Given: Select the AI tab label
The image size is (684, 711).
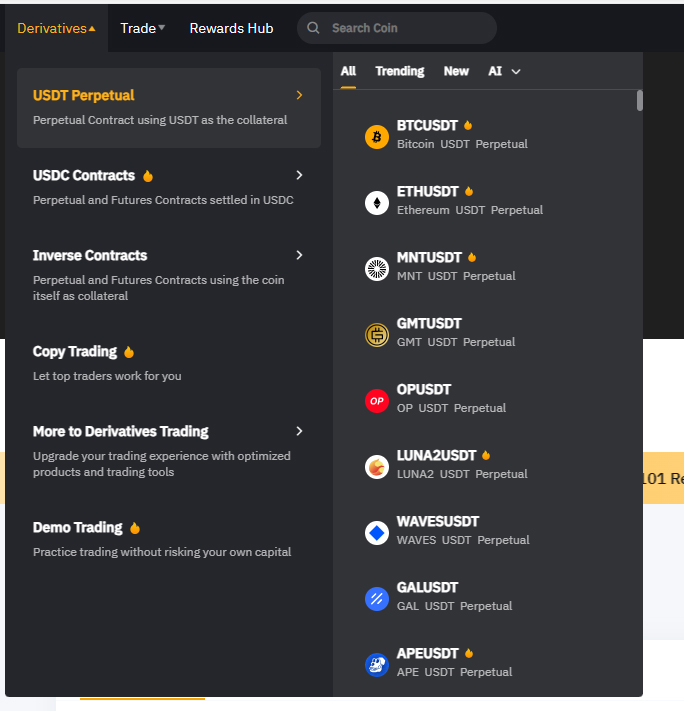Looking at the screenshot, I should click(495, 71).
